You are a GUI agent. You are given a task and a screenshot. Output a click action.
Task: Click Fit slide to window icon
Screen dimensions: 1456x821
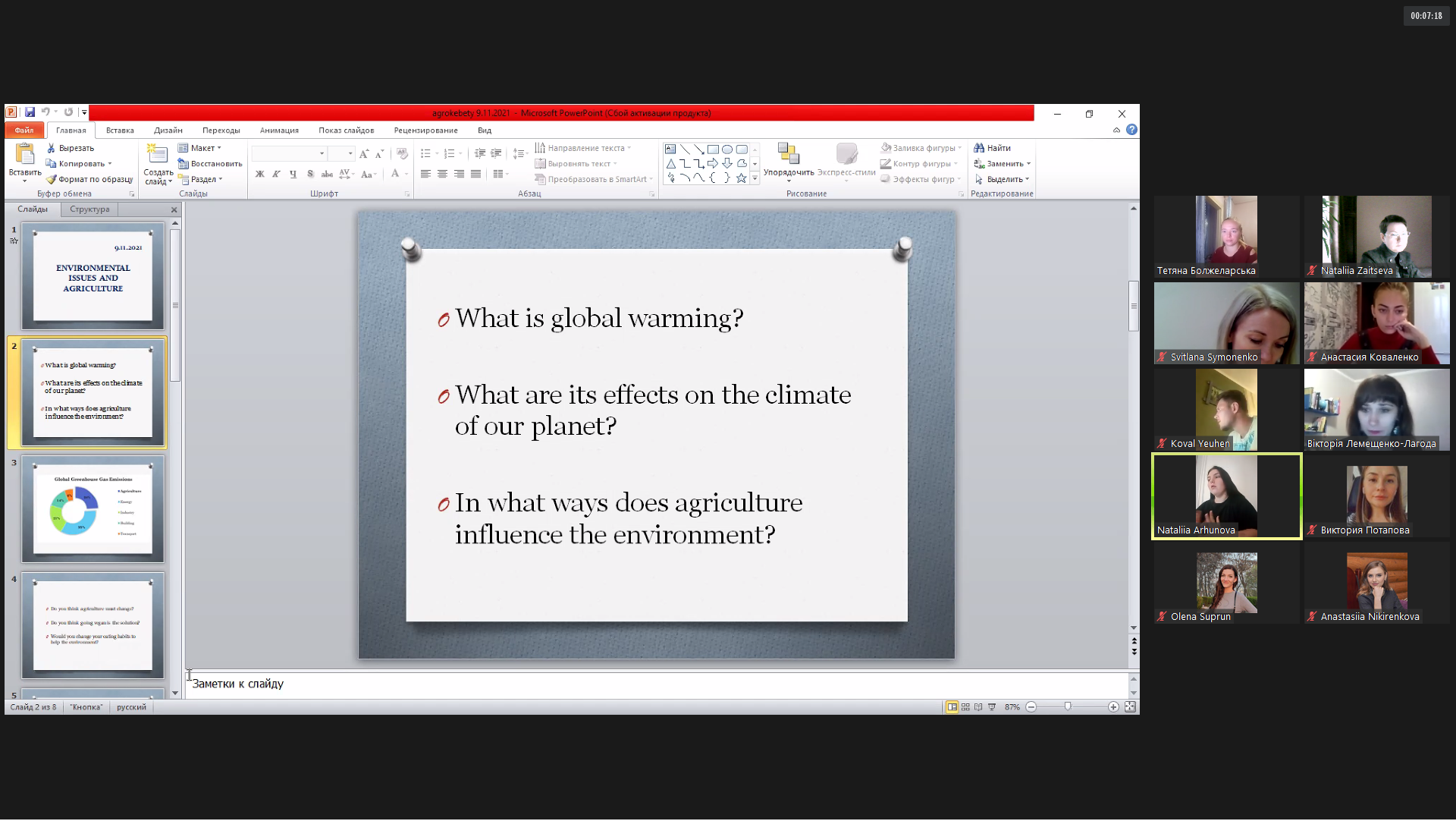1130,707
